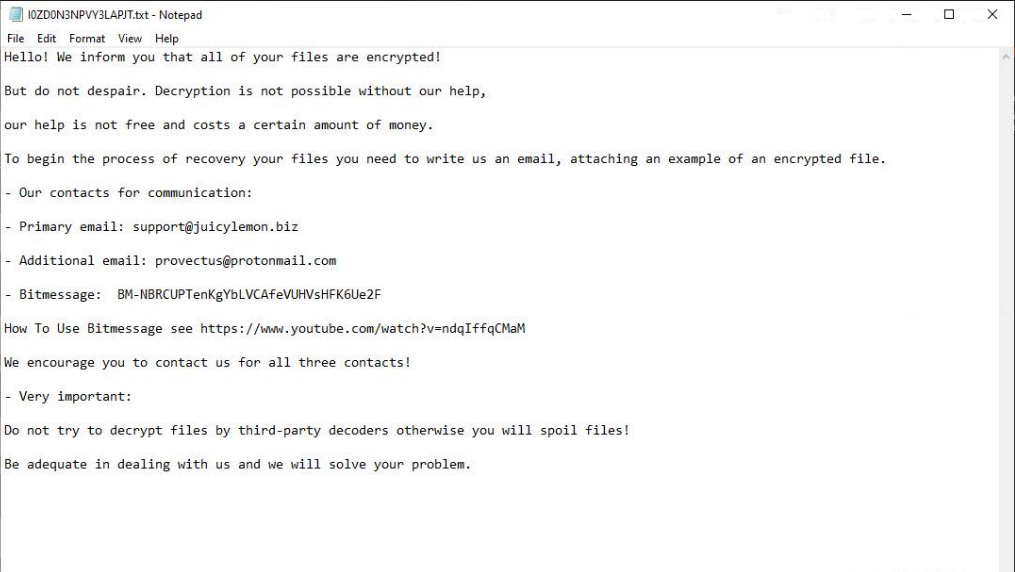Open the Help menu
1015x572 pixels.
pyautogui.click(x=167, y=39)
